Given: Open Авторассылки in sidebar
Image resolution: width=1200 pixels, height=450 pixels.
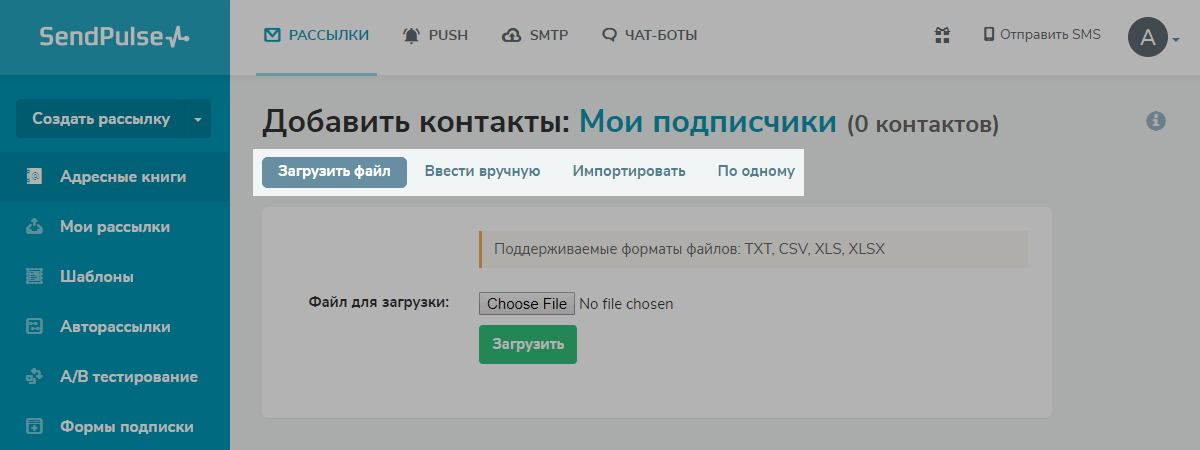Looking at the screenshot, I should point(115,327).
